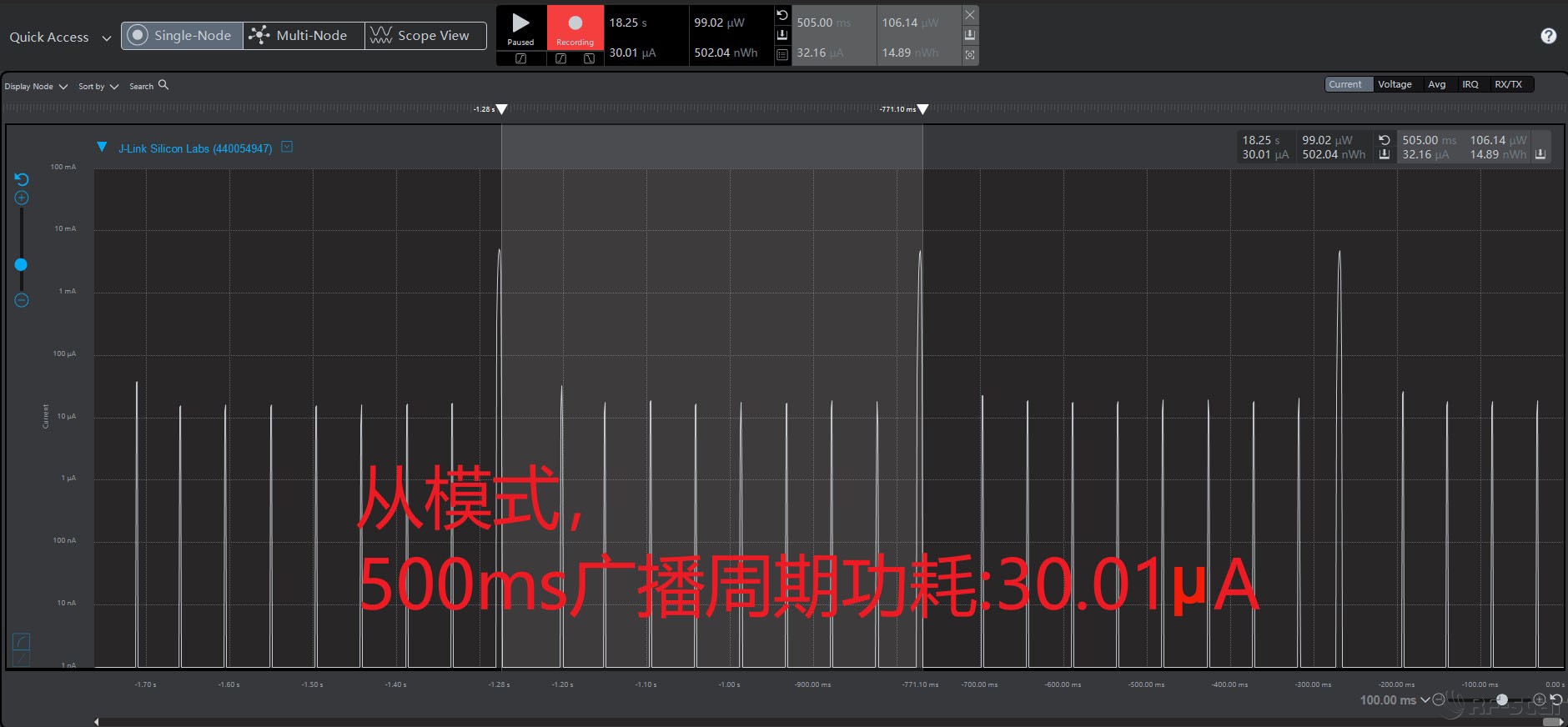Export node selection data at panel's right
This screenshot has width=1568, height=727.
pyautogui.click(x=1540, y=154)
